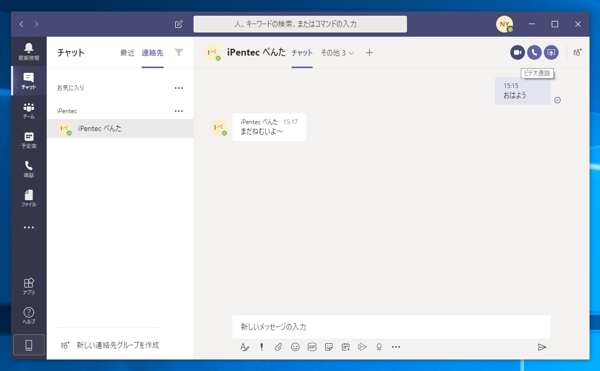Start a new chat with compose icon
The image size is (600, 371).
pyautogui.click(x=179, y=24)
